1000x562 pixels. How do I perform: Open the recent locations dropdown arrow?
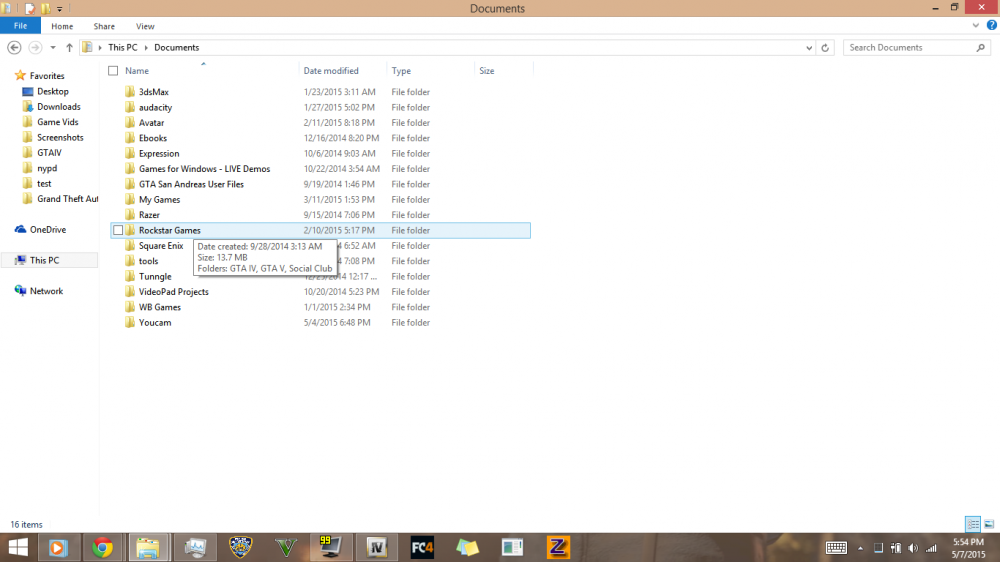click(53, 47)
